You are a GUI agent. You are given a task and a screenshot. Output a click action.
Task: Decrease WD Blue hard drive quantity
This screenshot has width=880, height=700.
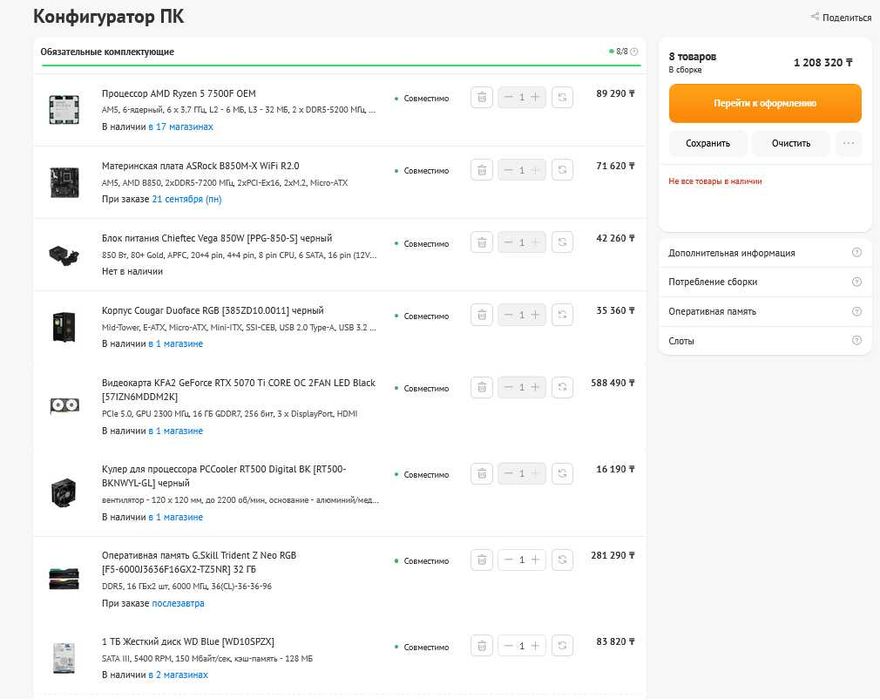click(508, 646)
